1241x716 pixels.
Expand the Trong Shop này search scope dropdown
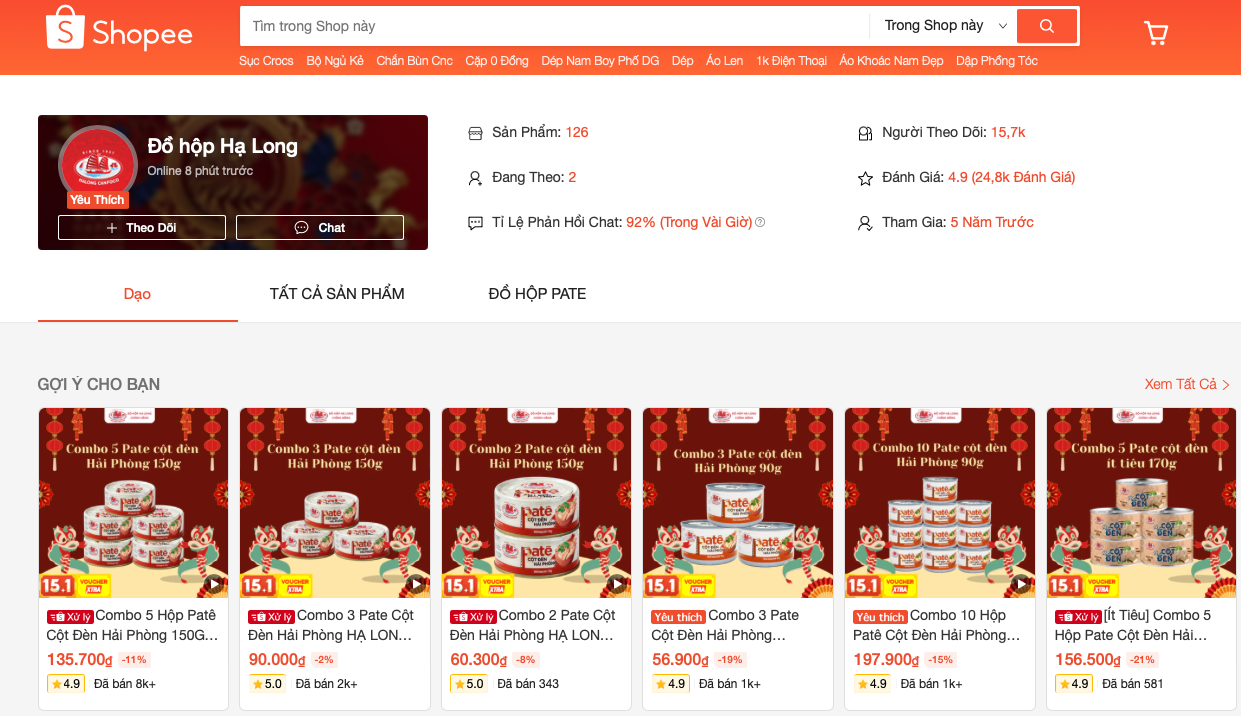(944, 26)
